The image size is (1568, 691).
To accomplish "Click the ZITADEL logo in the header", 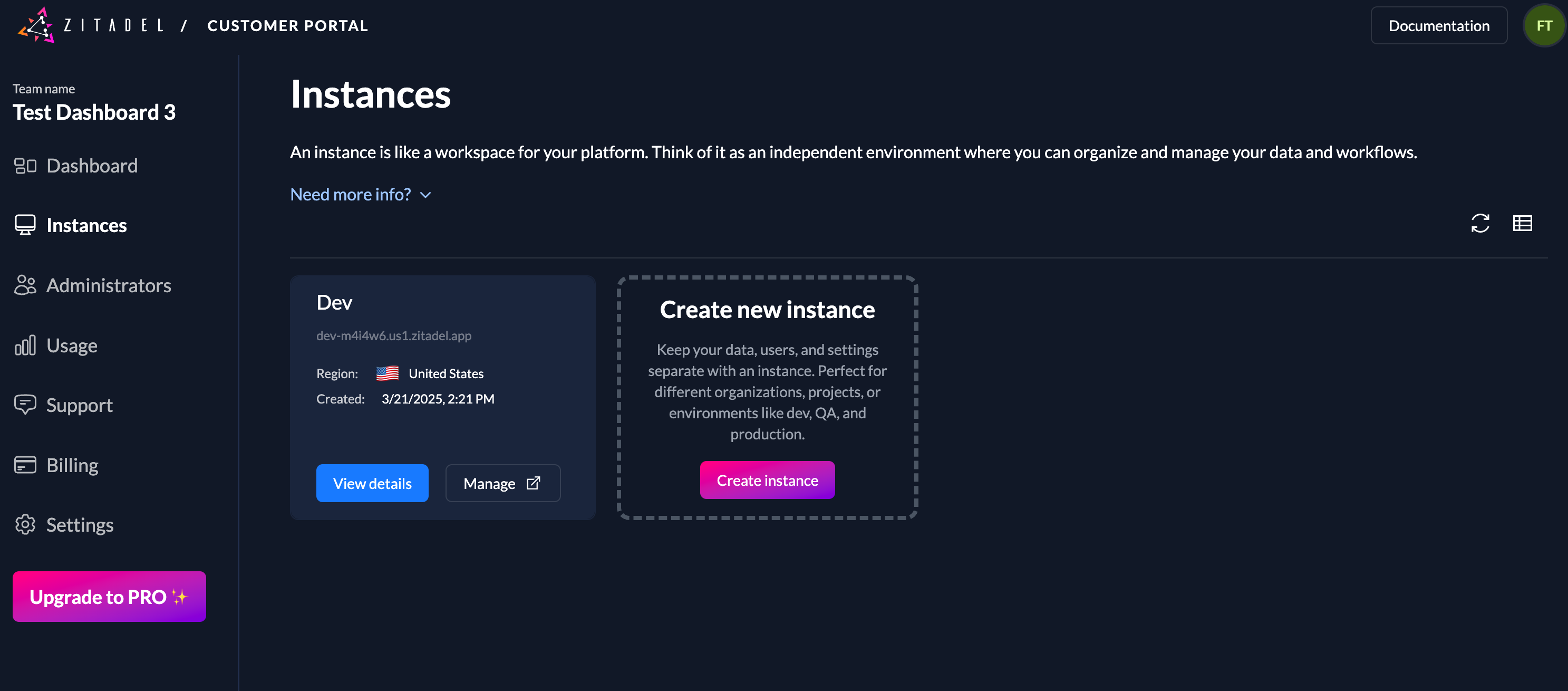I will (x=38, y=25).
